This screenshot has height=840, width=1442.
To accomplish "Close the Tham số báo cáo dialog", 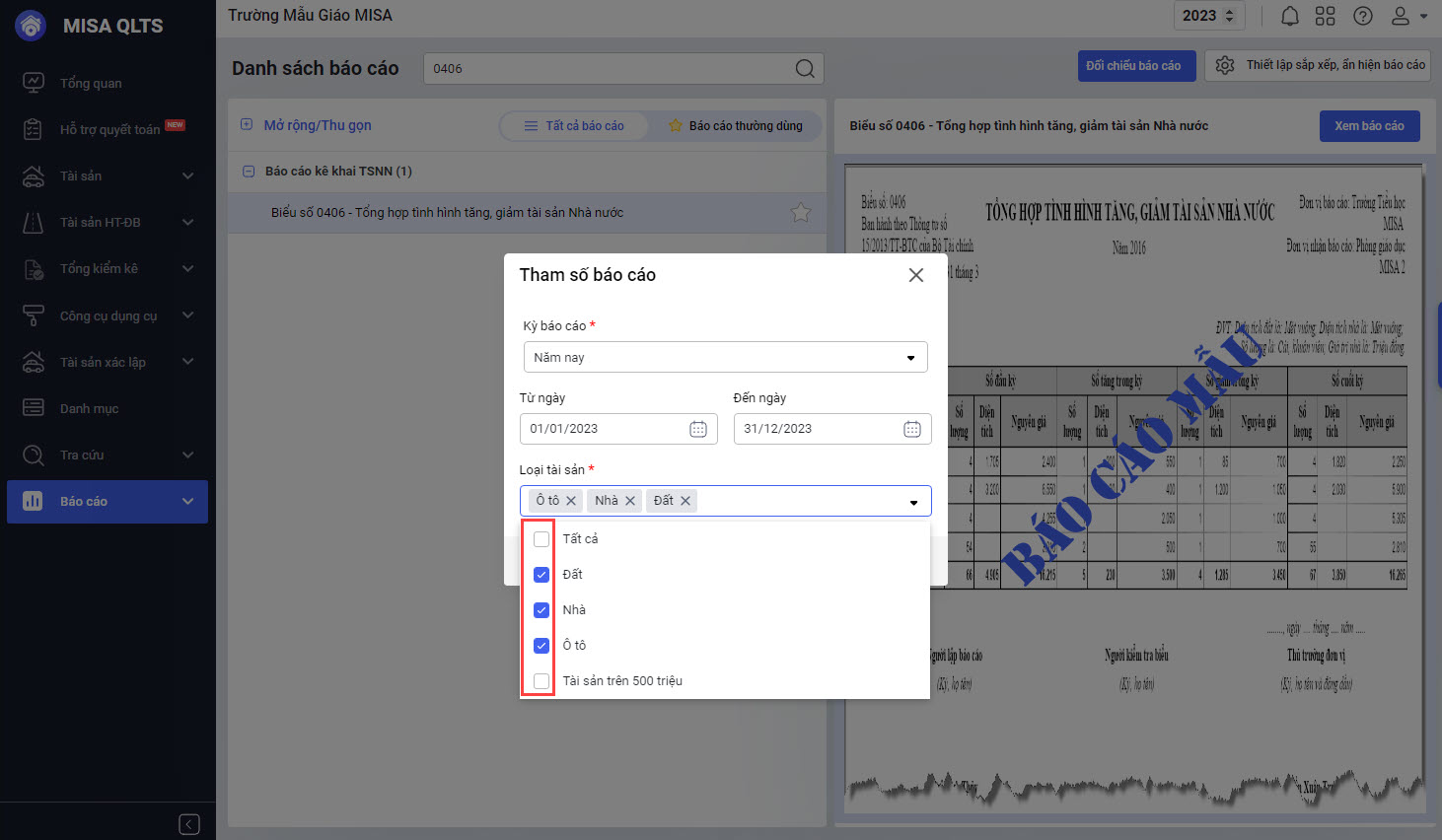I will coord(916,275).
